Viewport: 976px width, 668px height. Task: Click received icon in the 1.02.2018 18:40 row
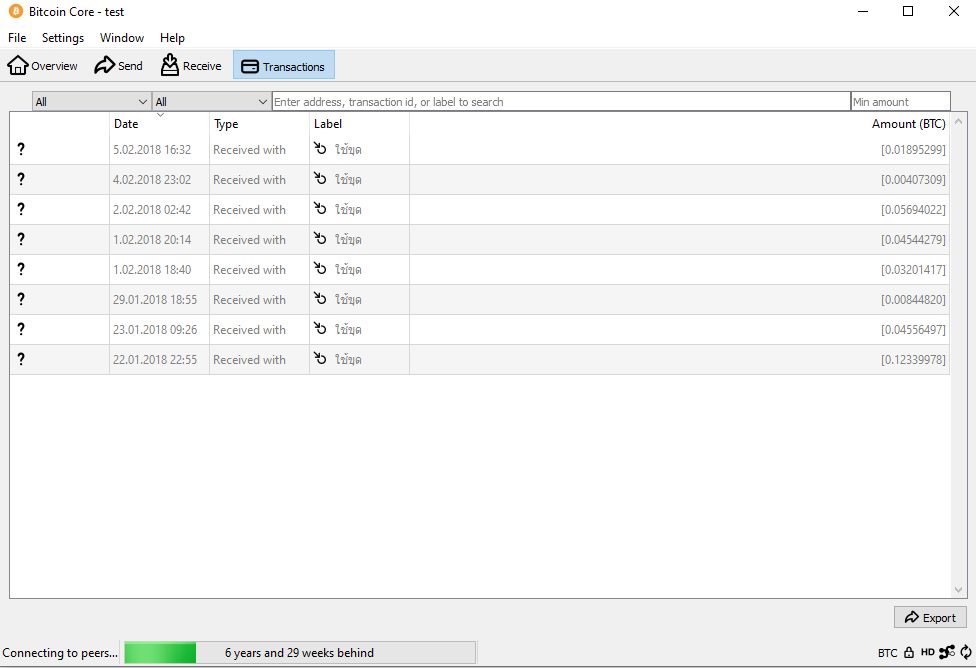(x=320, y=268)
